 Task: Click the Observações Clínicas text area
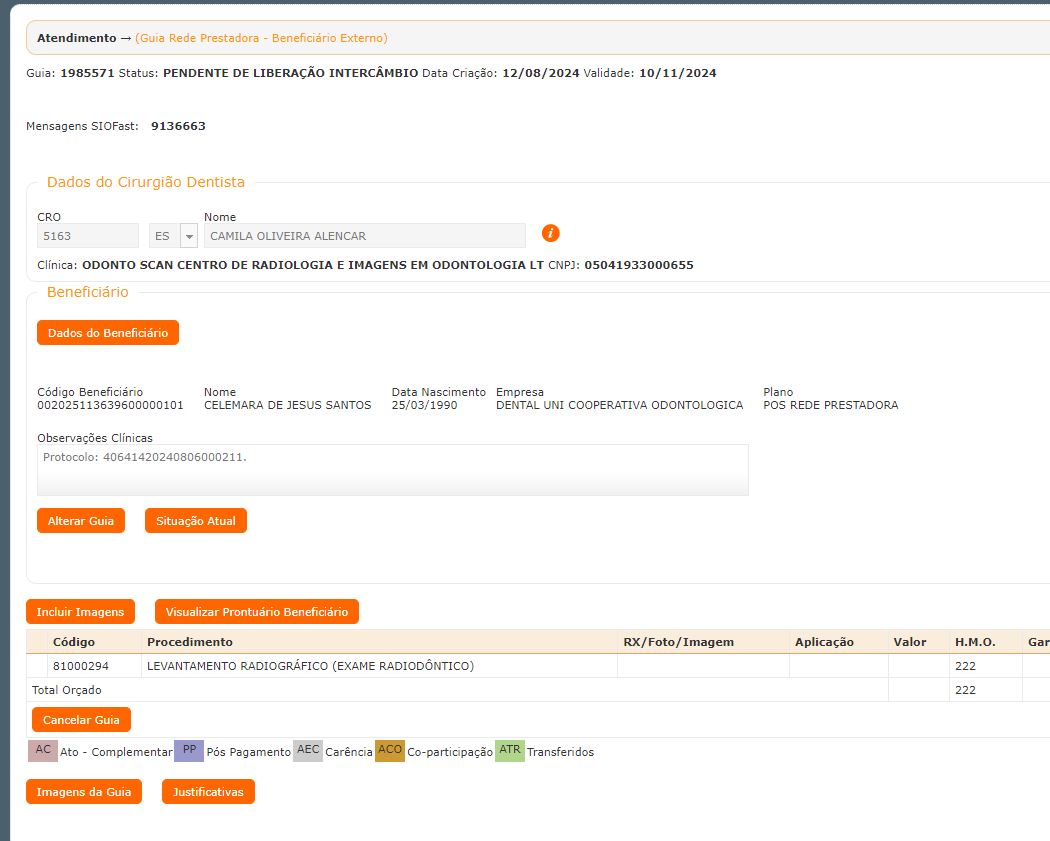pos(392,470)
